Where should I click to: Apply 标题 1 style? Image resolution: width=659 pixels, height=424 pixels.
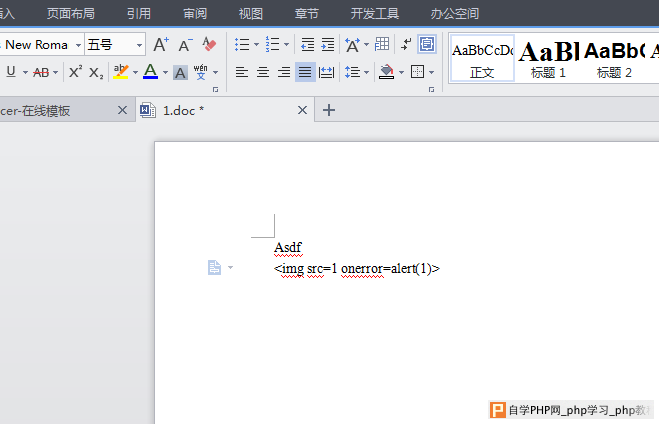[x=548, y=58]
